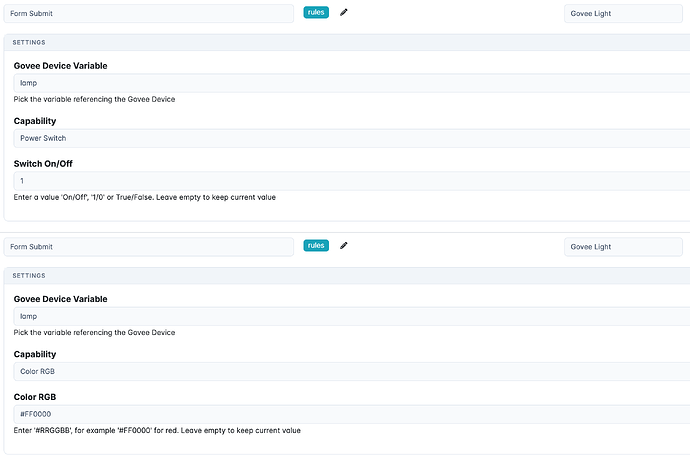The image size is (690, 456).
Task: Click the 'Color RGB' field label
Action: click(x=35, y=397)
